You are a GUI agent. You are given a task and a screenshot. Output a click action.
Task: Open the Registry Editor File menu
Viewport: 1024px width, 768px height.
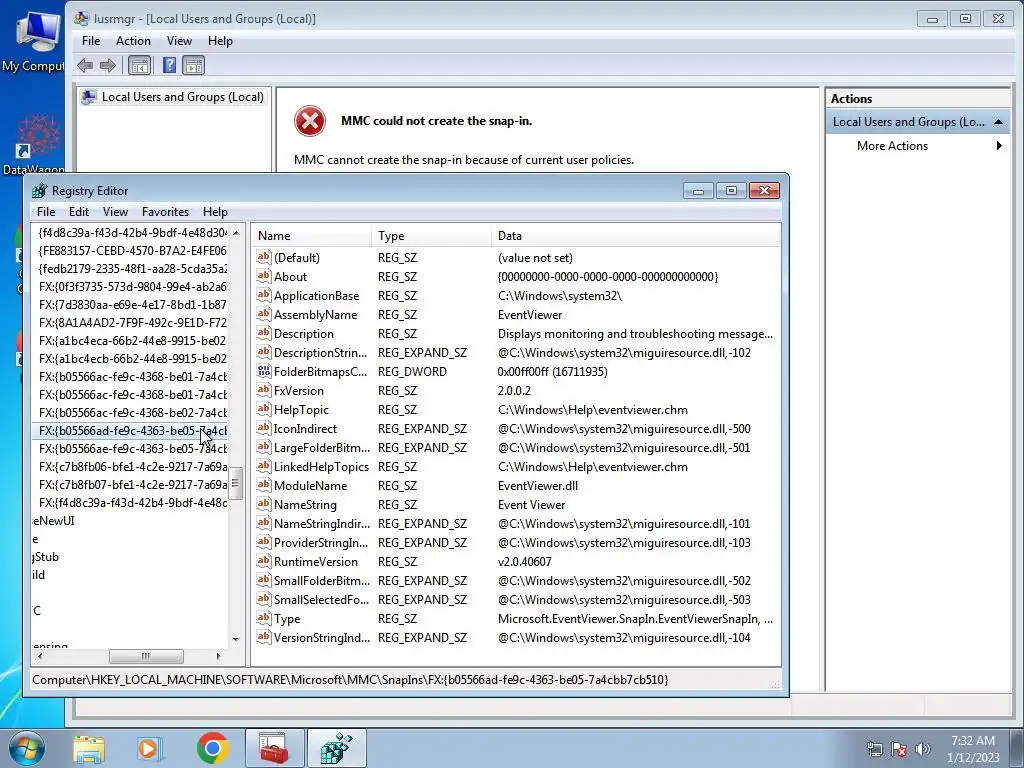tap(46, 212)
